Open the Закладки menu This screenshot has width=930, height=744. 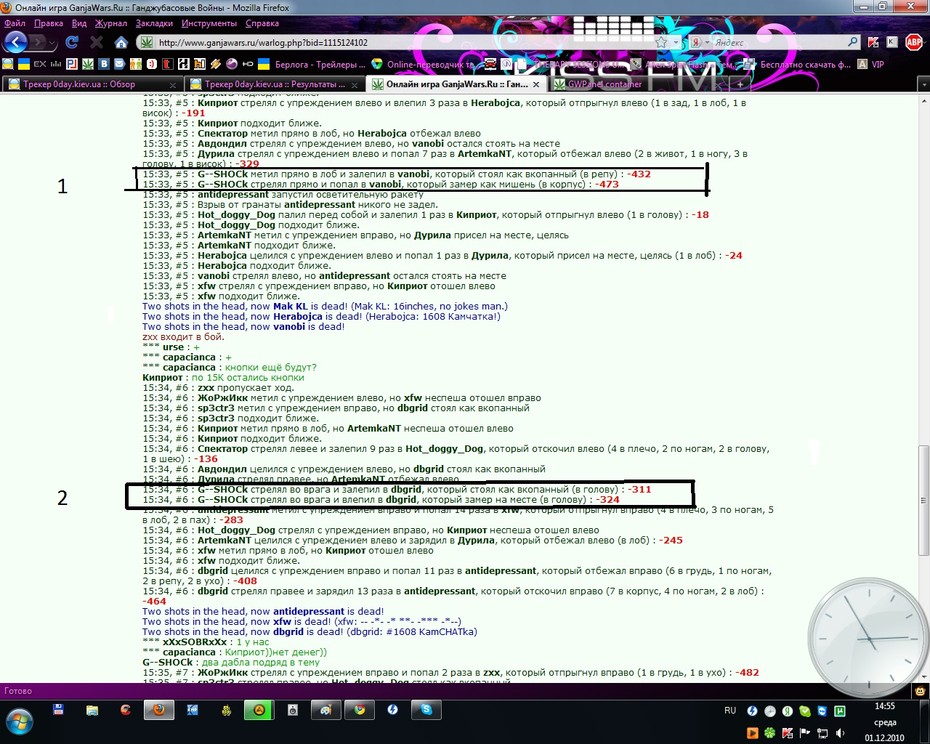[154, 24]
